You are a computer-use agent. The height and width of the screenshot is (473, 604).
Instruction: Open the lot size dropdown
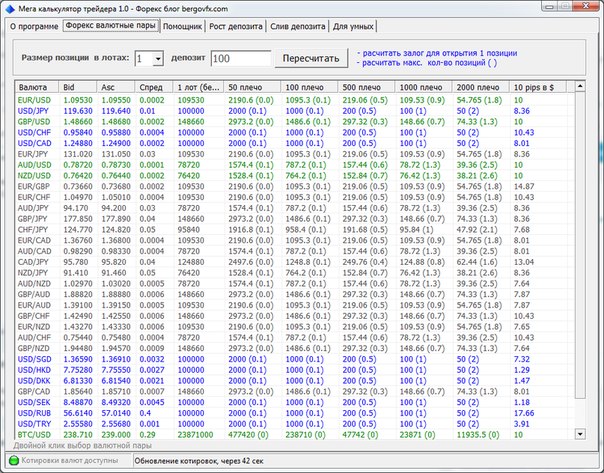(x=158, y=60)
